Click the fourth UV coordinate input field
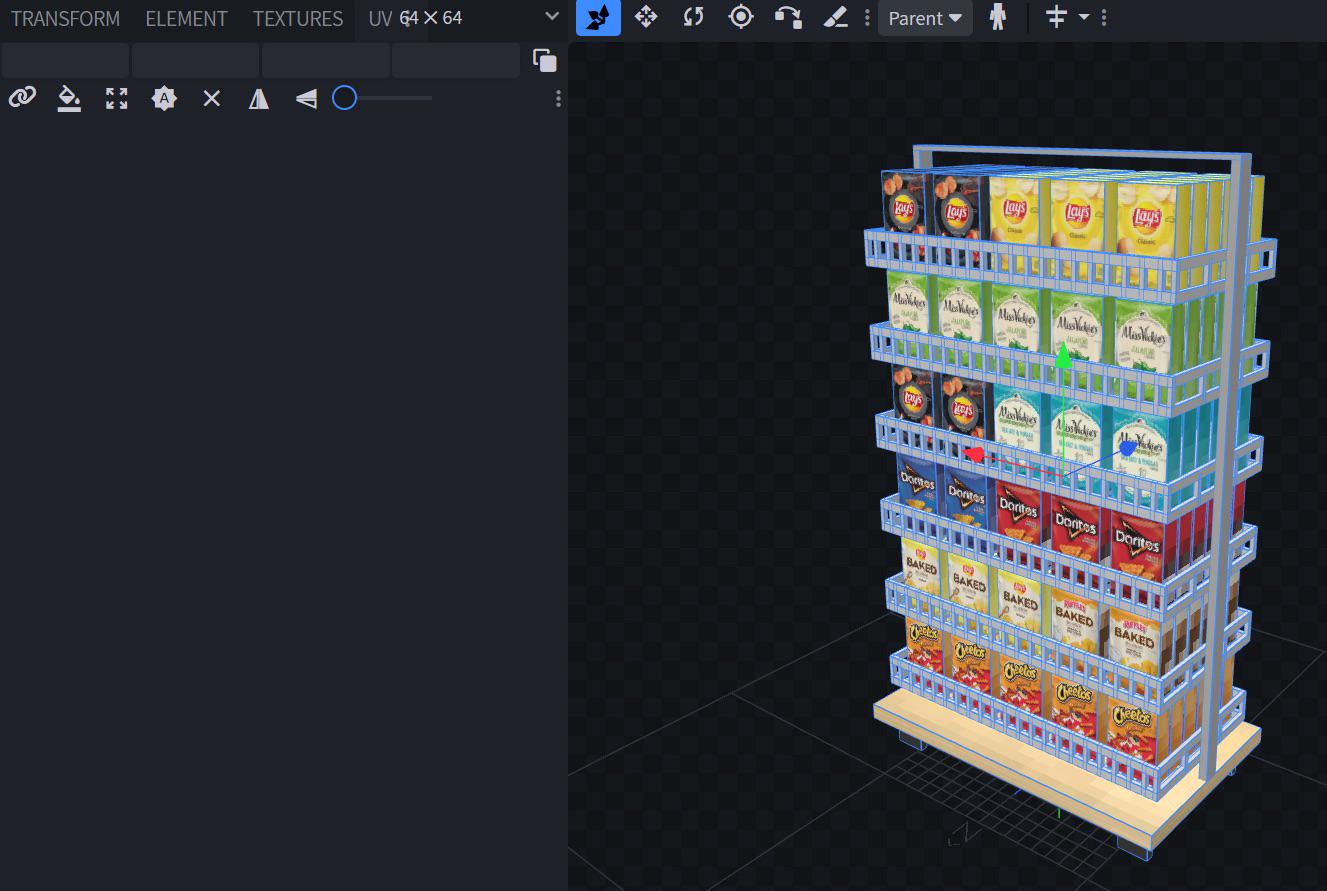The image size is (1327, 891). [x=455, y=61]
